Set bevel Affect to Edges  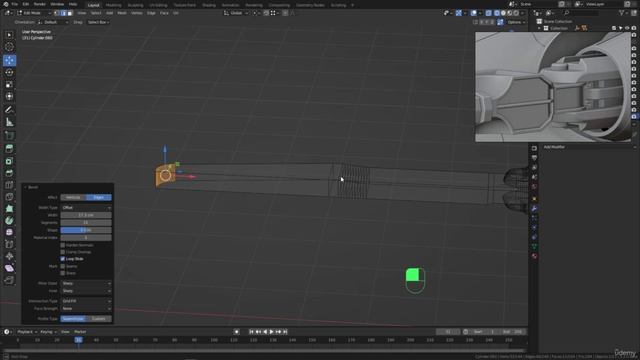coord(99,198)
